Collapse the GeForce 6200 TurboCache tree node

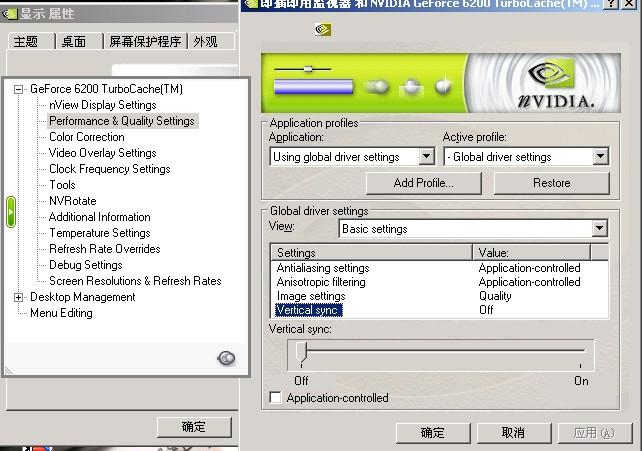tap(18, 89)
